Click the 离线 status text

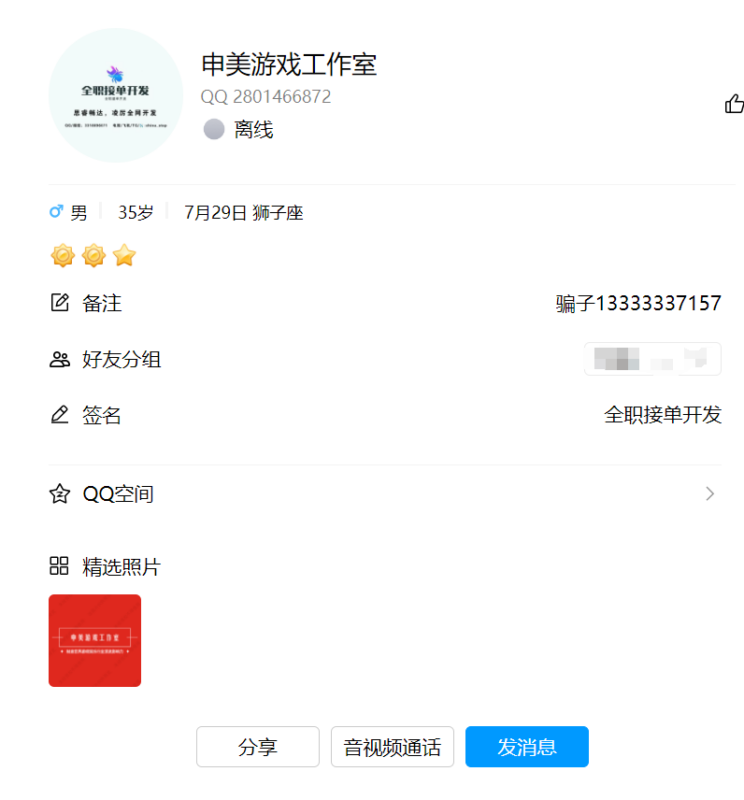254,130
